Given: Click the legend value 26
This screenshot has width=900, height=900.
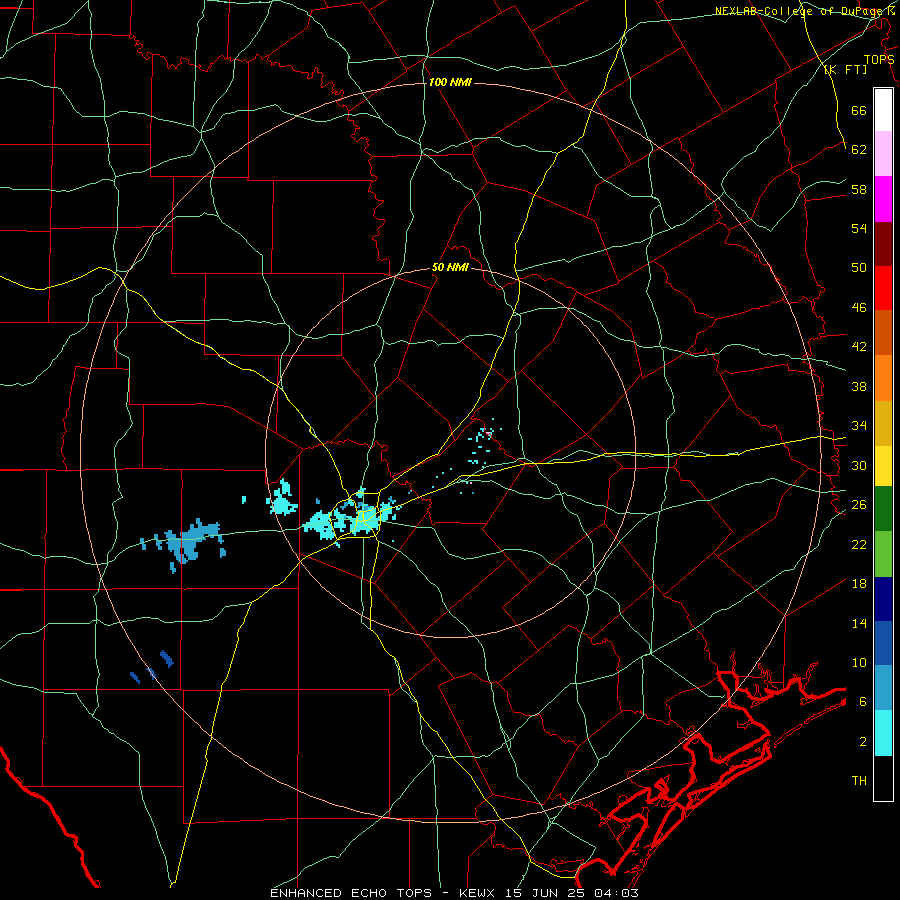Looking at the screenshot, I should (x=859, y=505).
